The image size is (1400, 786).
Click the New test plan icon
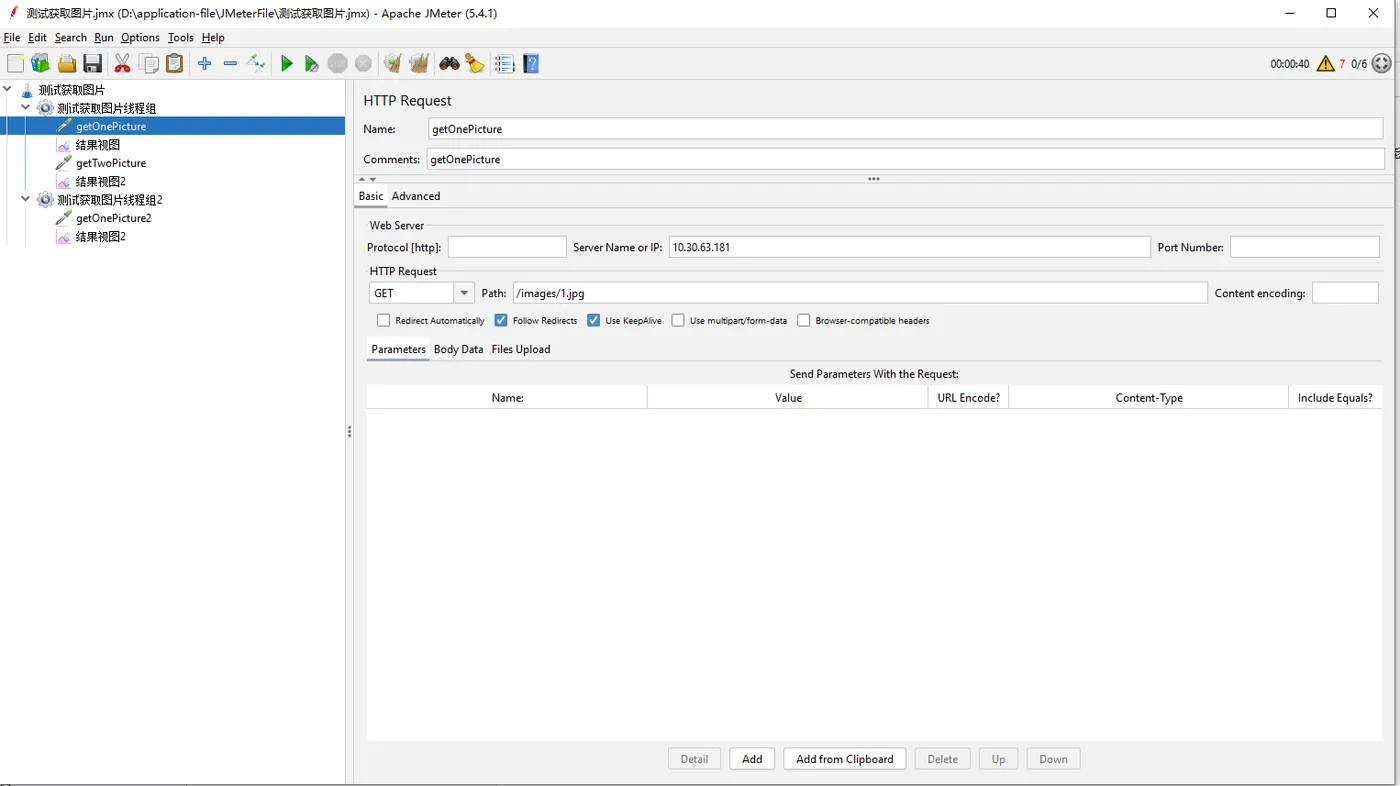[15, 64]
